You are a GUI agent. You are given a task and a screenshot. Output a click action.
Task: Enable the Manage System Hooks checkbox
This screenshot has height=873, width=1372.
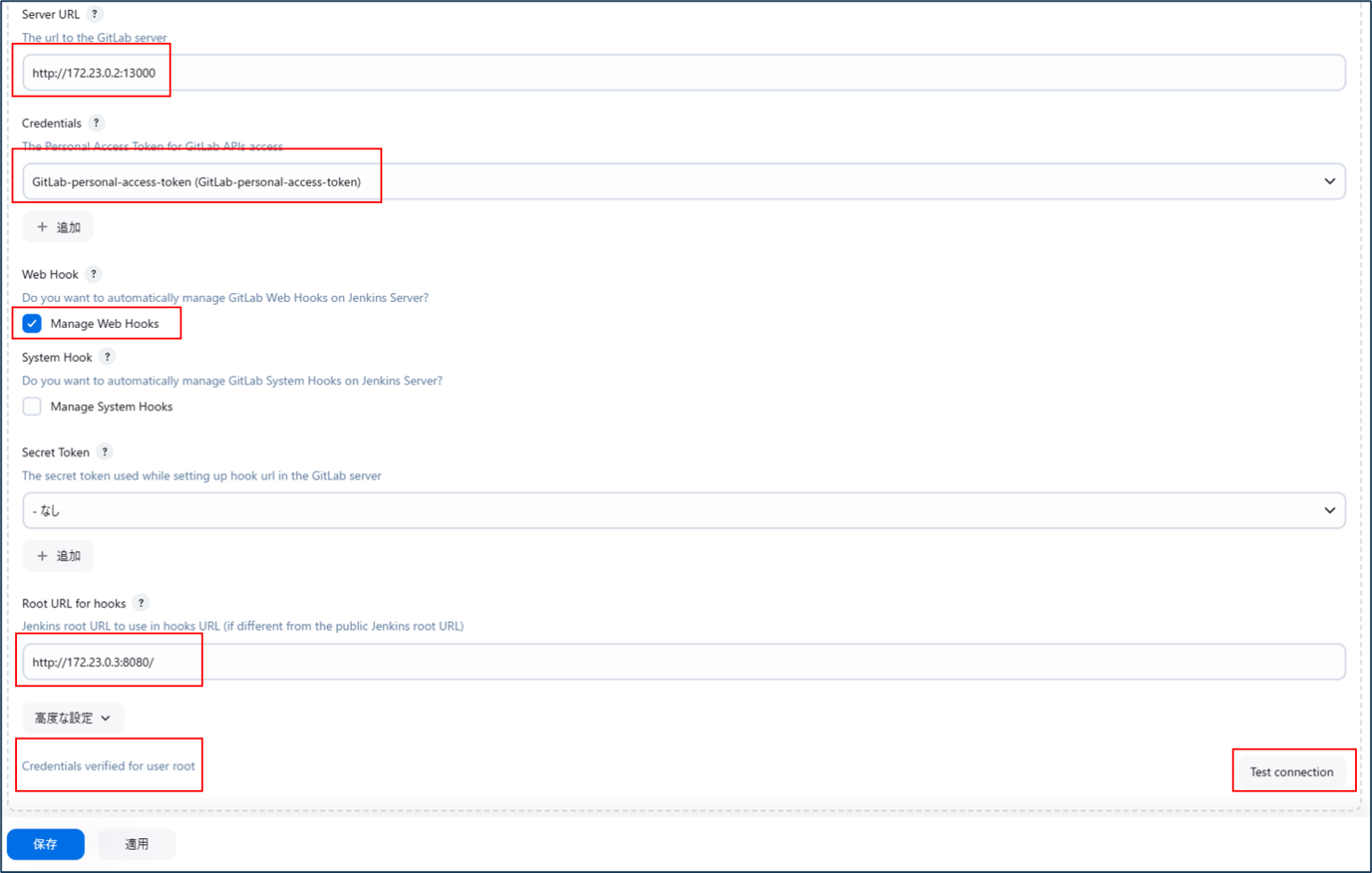click(31, 407)
